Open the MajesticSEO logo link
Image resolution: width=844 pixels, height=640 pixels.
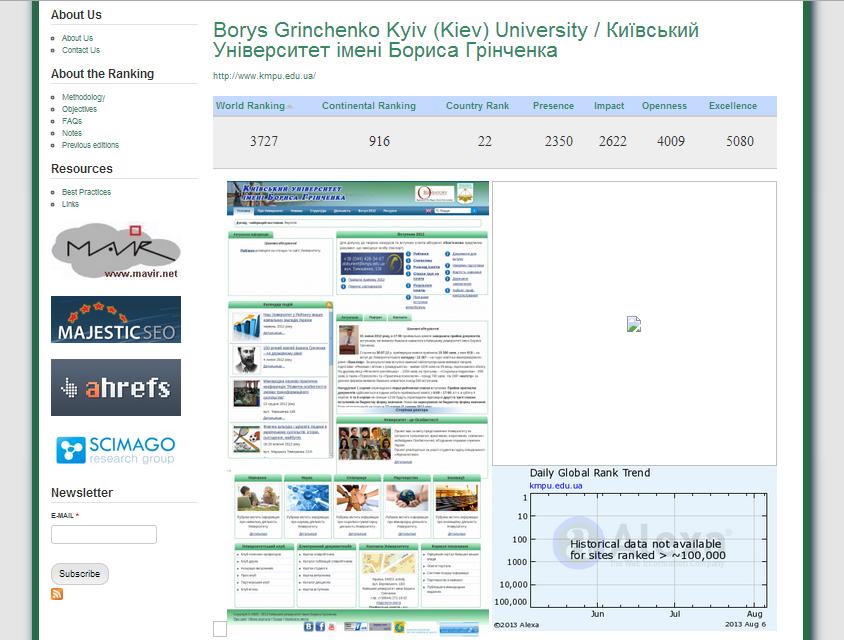(116, 319)
